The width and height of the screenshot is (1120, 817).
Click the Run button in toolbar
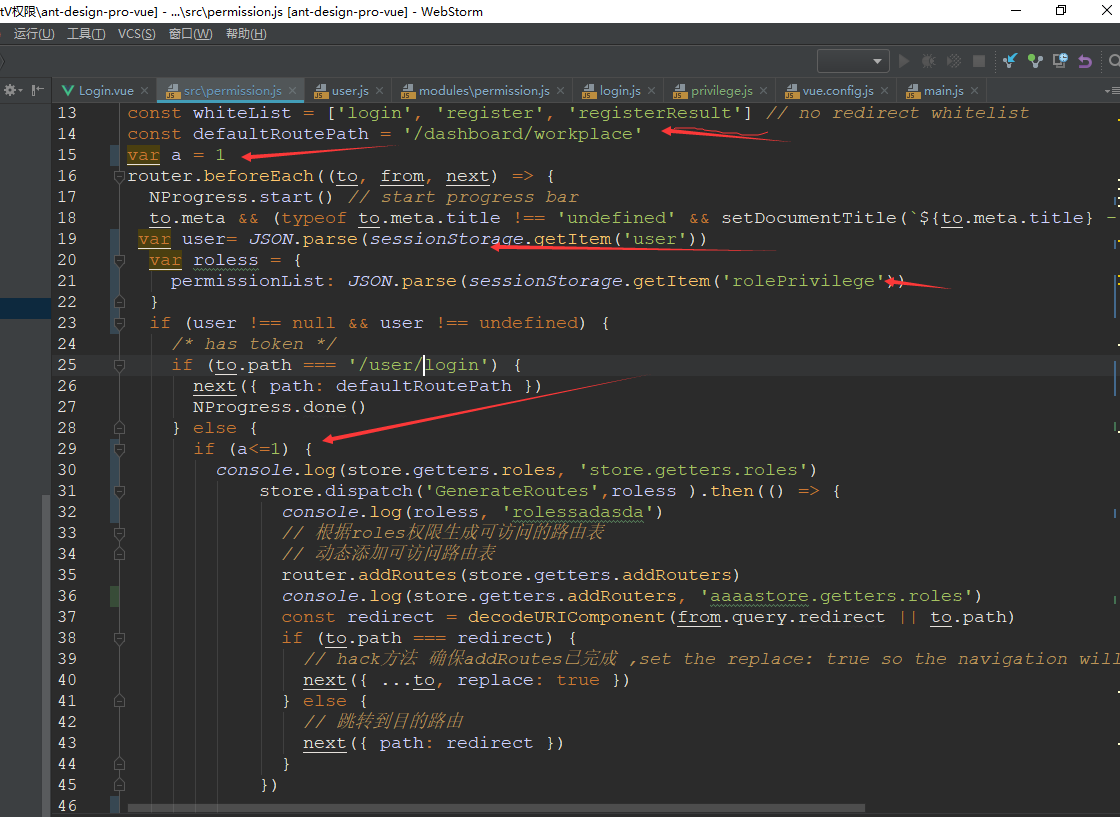coord(904,61)
